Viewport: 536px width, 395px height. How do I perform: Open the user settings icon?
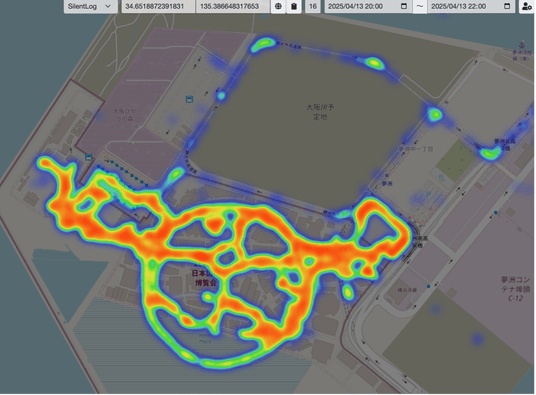coord(527,6)
